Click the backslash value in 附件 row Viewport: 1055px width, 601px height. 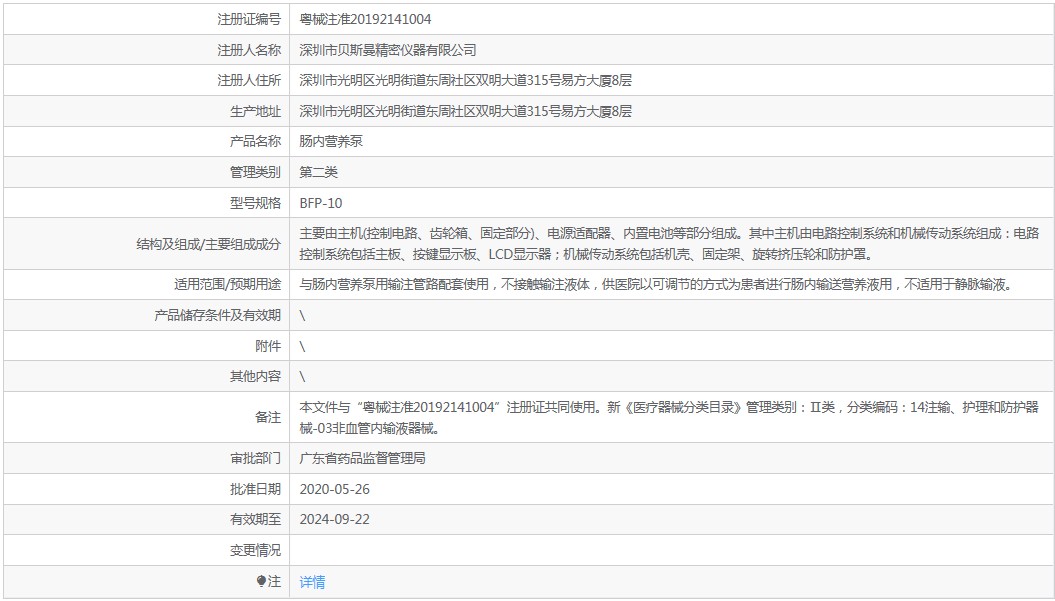pos(302,347)
